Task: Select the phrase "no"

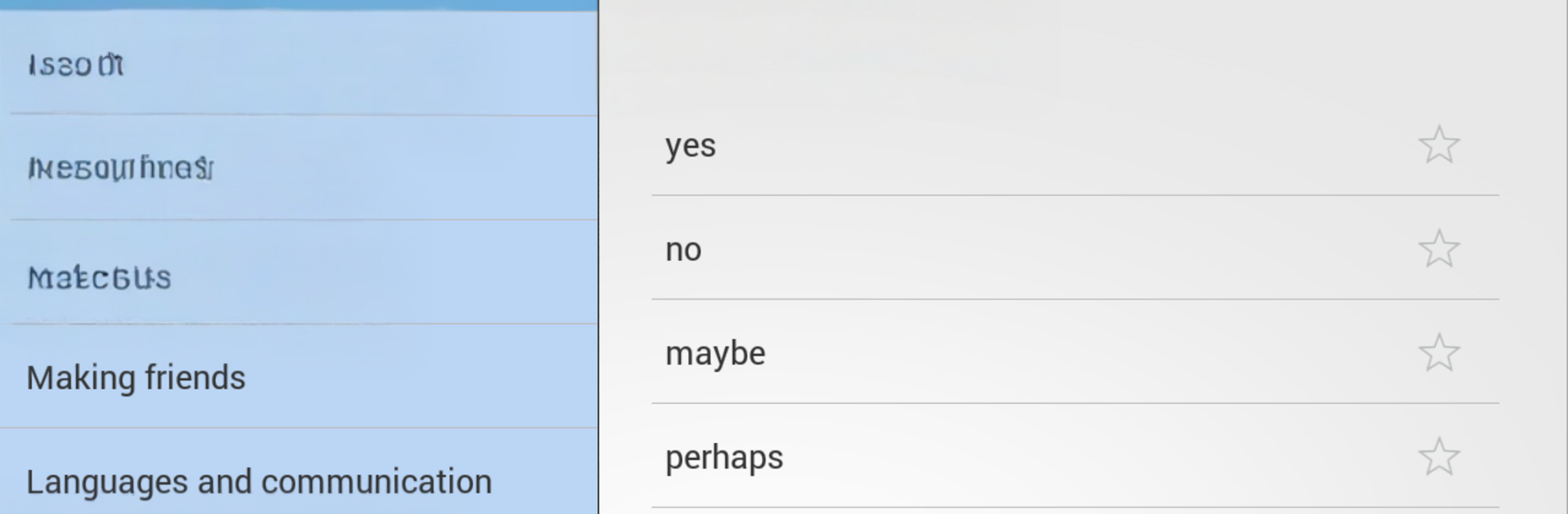Action: point(684,250)
